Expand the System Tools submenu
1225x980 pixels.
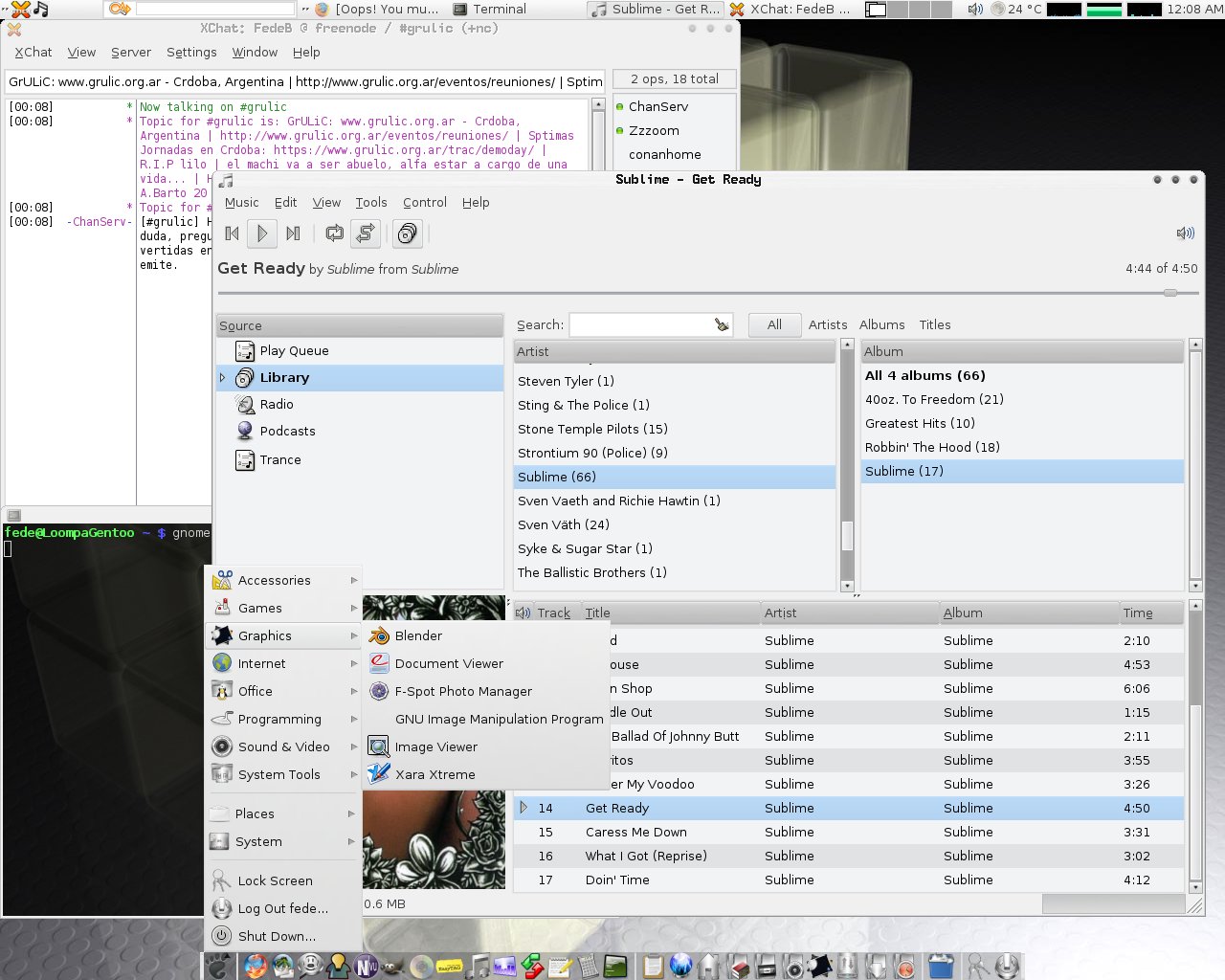coord(284,774)
